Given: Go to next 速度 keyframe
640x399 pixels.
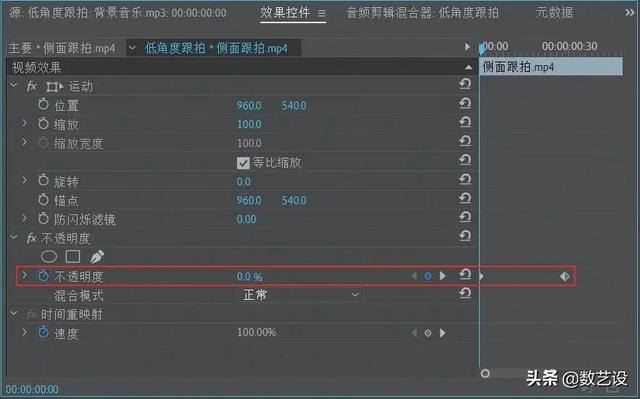Looking at the screenshot, I should [x=442, y=333].
